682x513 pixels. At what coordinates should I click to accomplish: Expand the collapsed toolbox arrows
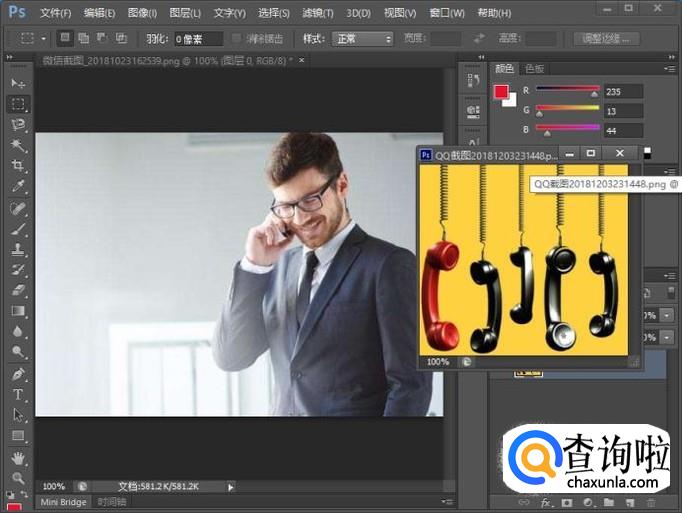point(9,57)
